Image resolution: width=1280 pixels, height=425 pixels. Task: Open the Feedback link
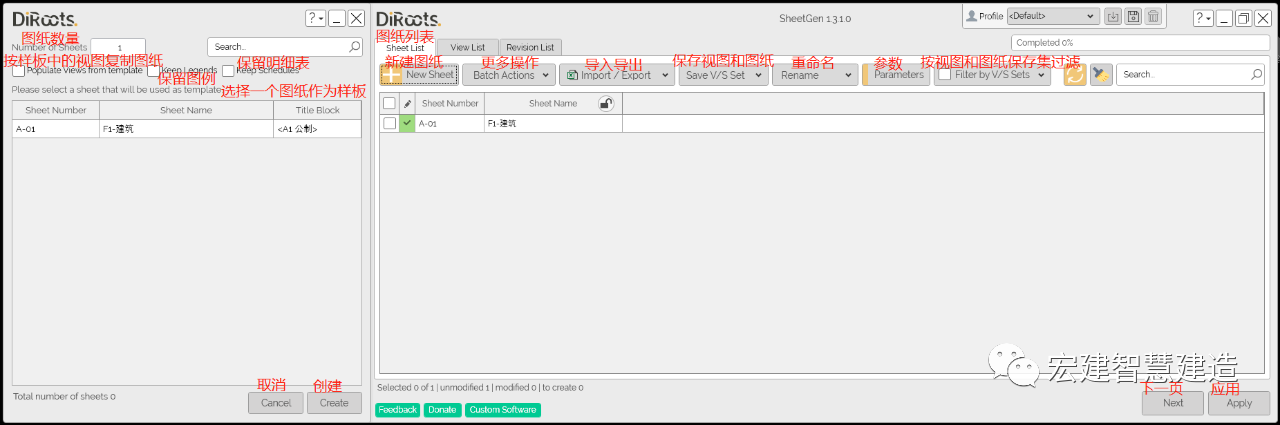(x=398, y=410)
